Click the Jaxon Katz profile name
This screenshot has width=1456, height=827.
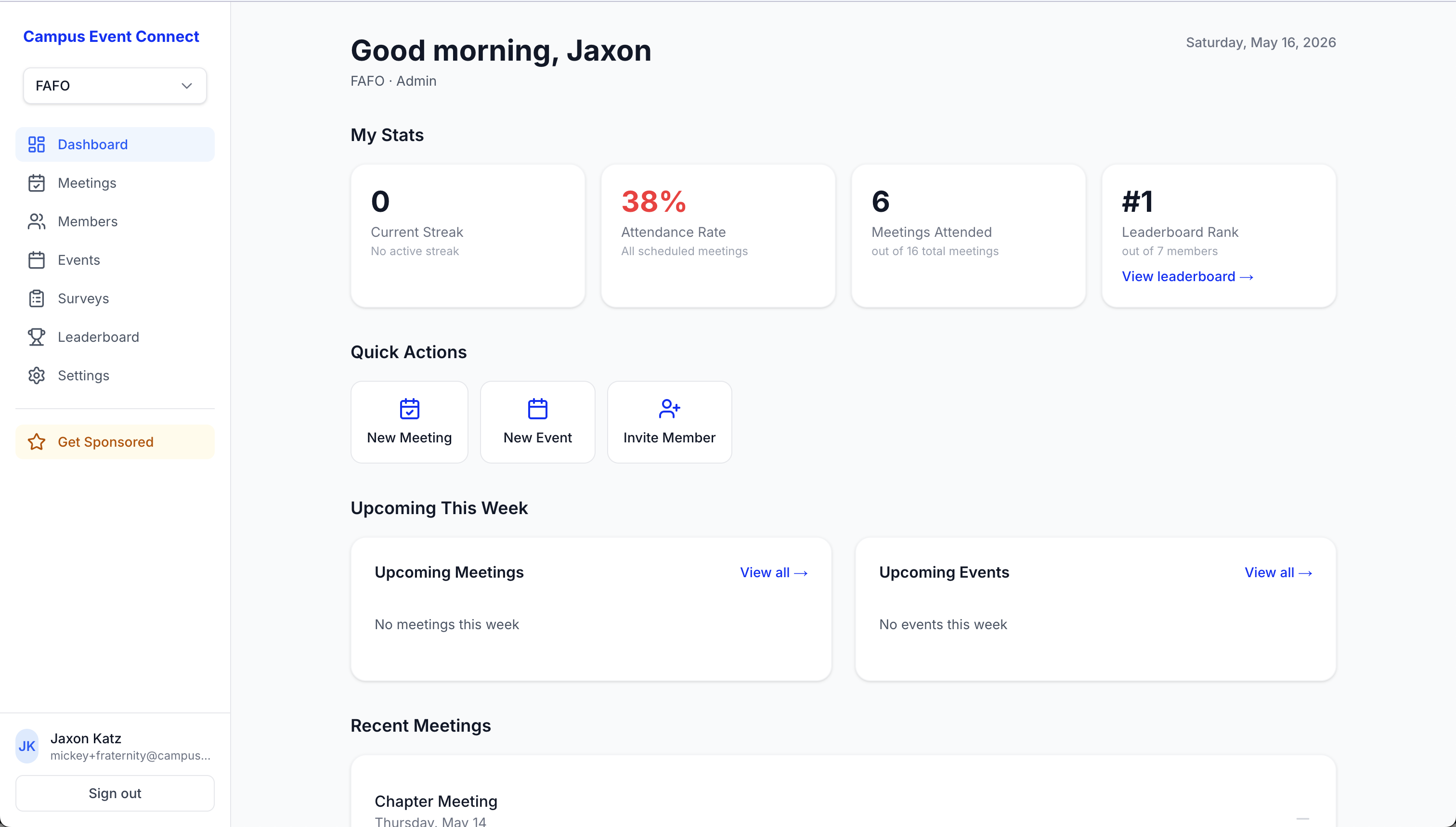coord(86,738)
